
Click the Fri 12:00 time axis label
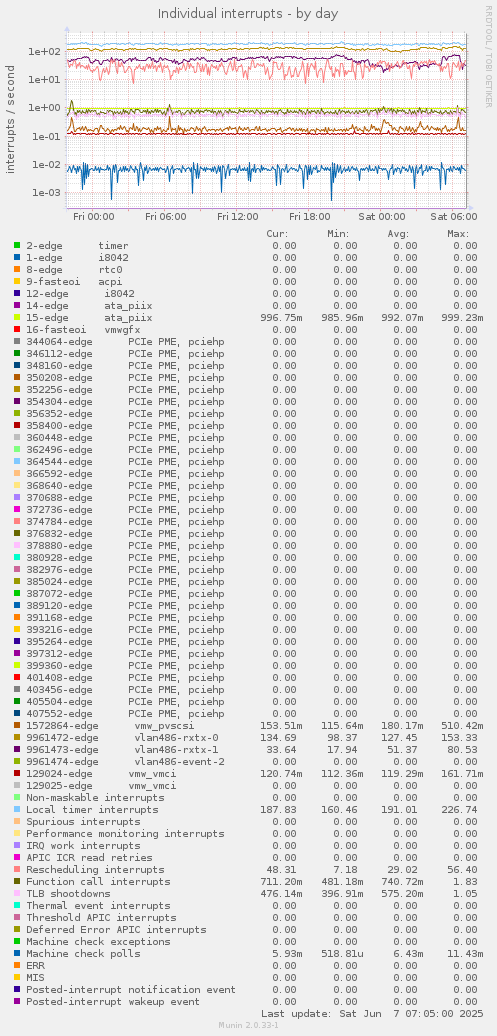(x=237, y=216)
